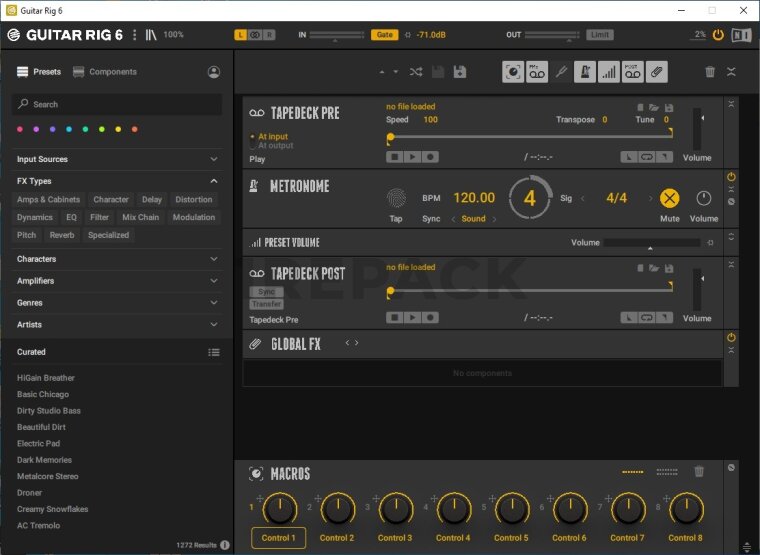Tap the fingerprint Tap tempo button
760x555 pixels.
click(x=397, y=198)
